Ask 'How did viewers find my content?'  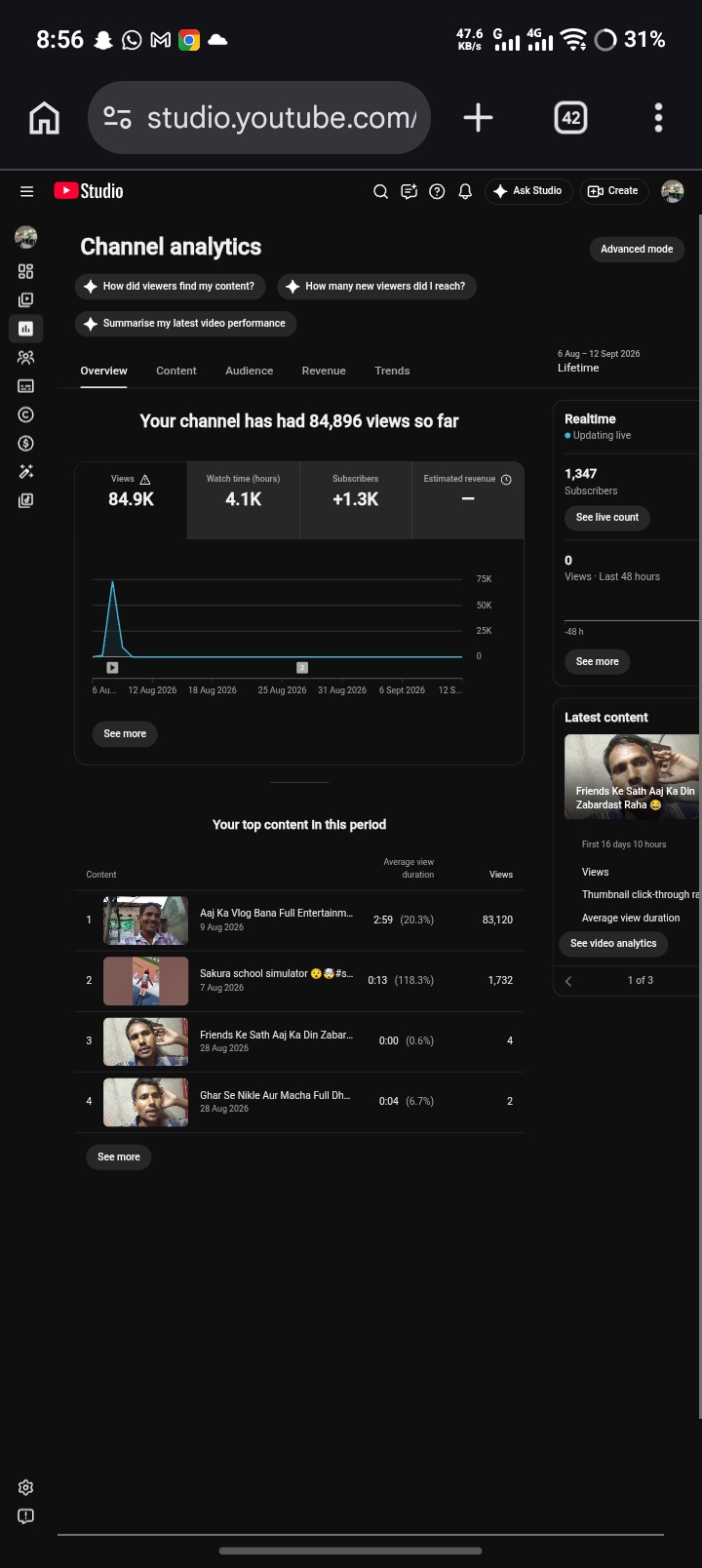[x=170, y=287]
